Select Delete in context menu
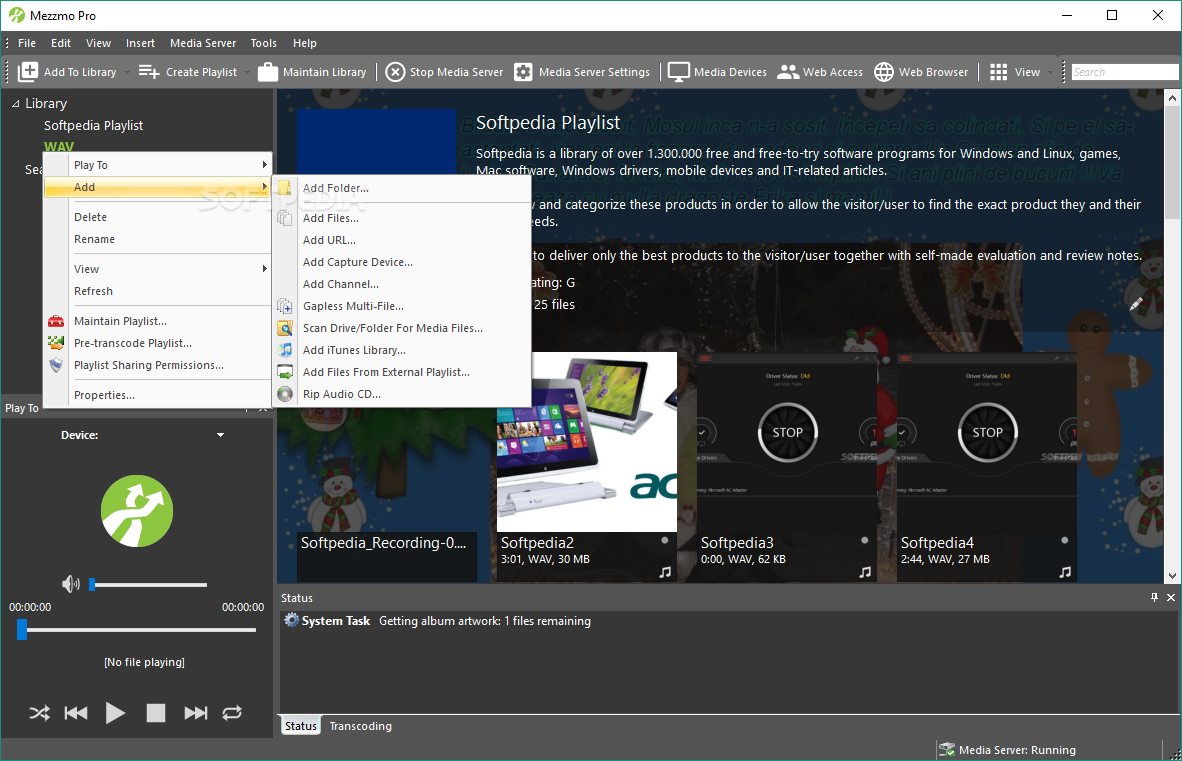This screenshot has height=761, width=1182. (90, 217)
